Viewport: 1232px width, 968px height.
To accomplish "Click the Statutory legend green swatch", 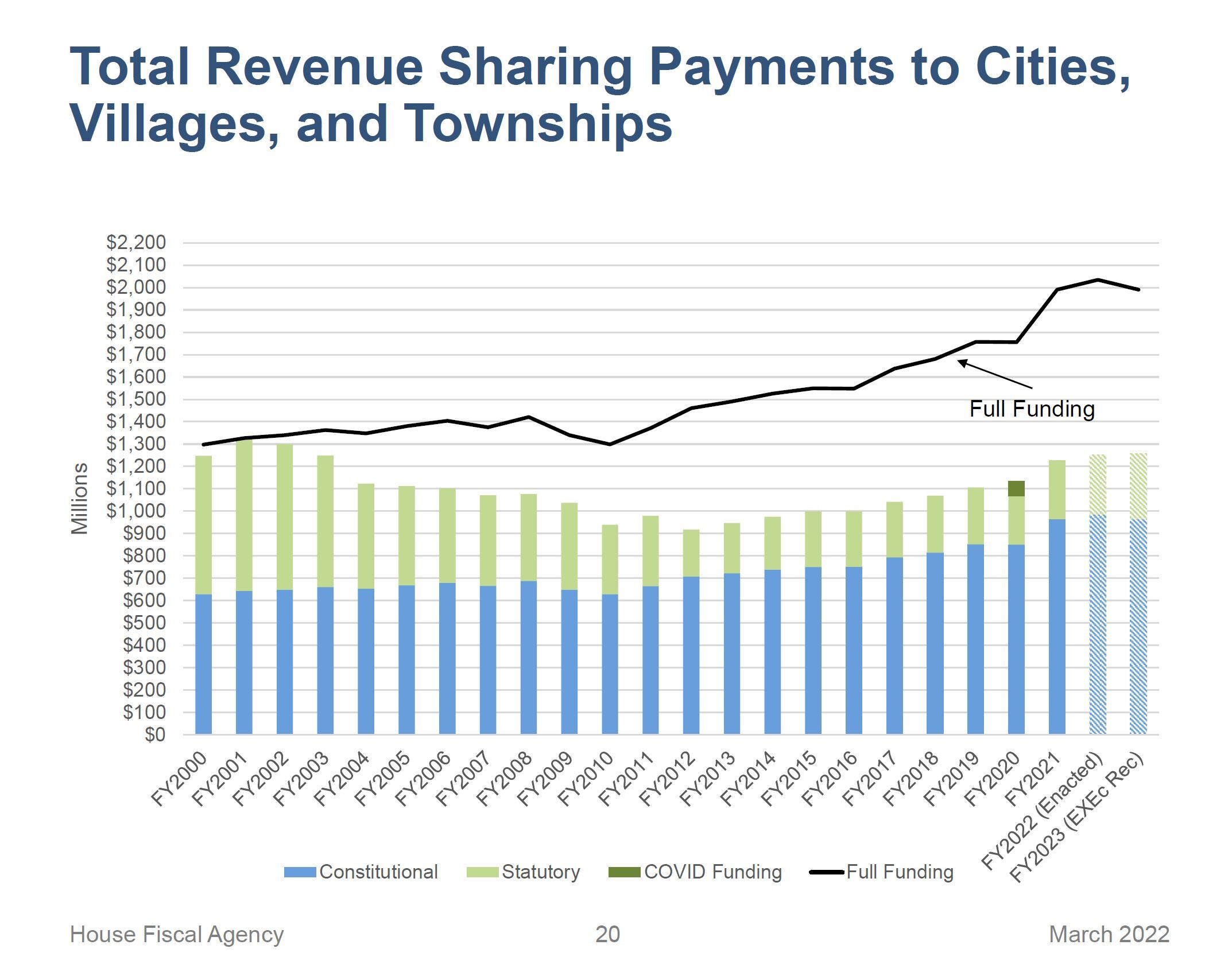I will click(482, 872).
